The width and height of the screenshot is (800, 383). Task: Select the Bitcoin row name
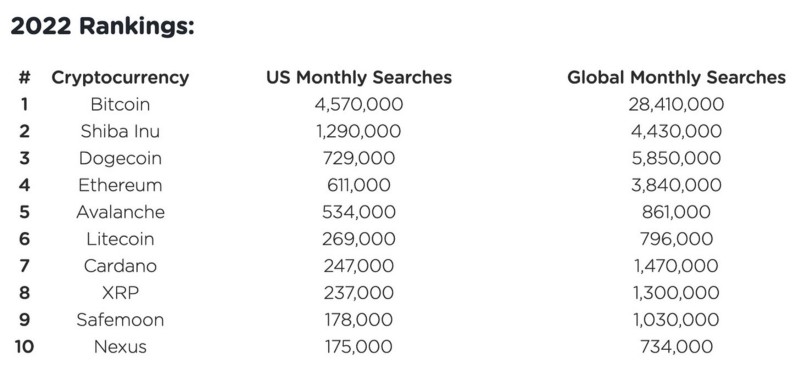(x=120, y=105)
